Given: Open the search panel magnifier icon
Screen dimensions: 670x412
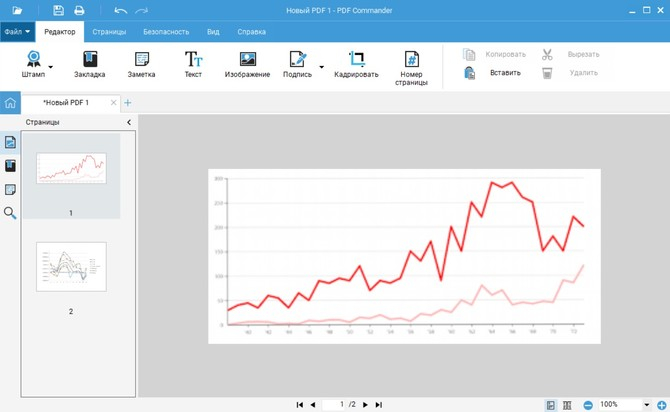Looking at the screenshot, I should pos(10,213).
